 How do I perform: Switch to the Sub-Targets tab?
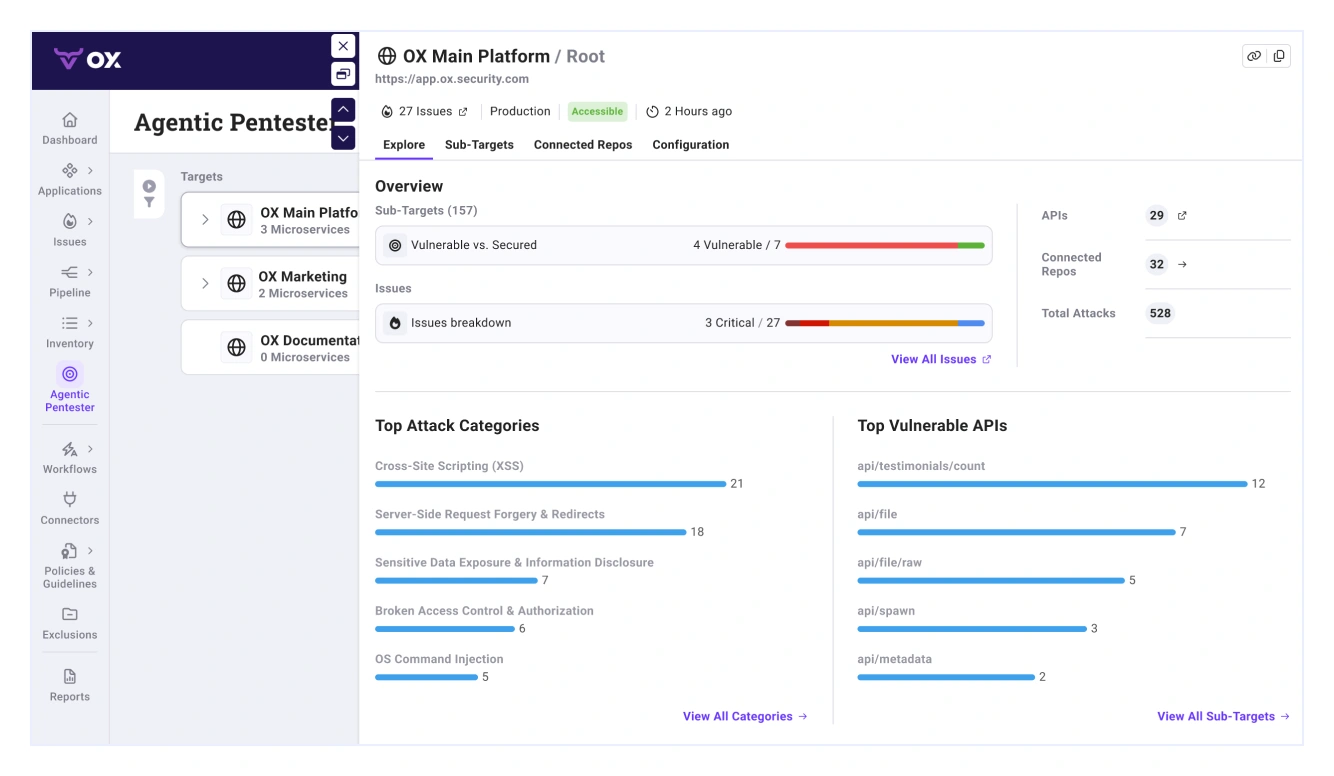pos(479,145)
